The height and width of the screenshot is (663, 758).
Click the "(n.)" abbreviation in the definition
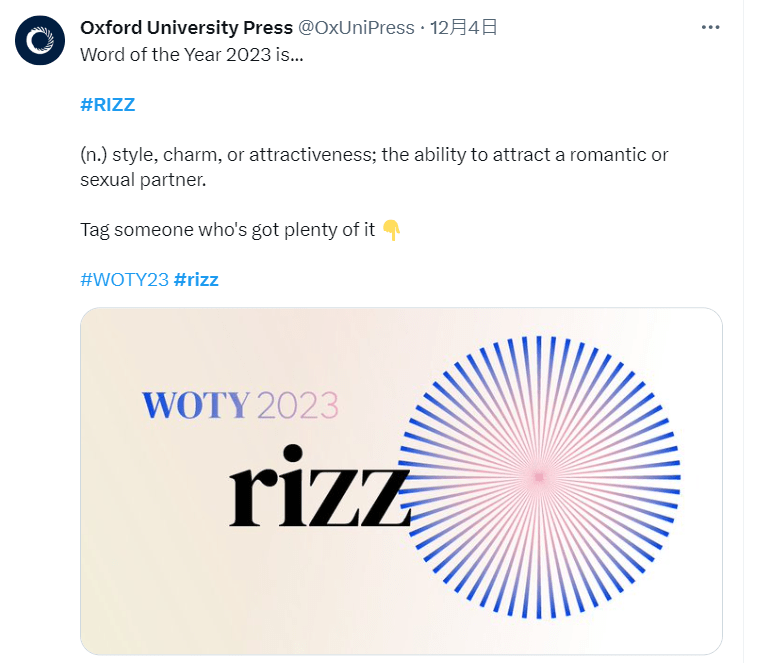[93, 155]
